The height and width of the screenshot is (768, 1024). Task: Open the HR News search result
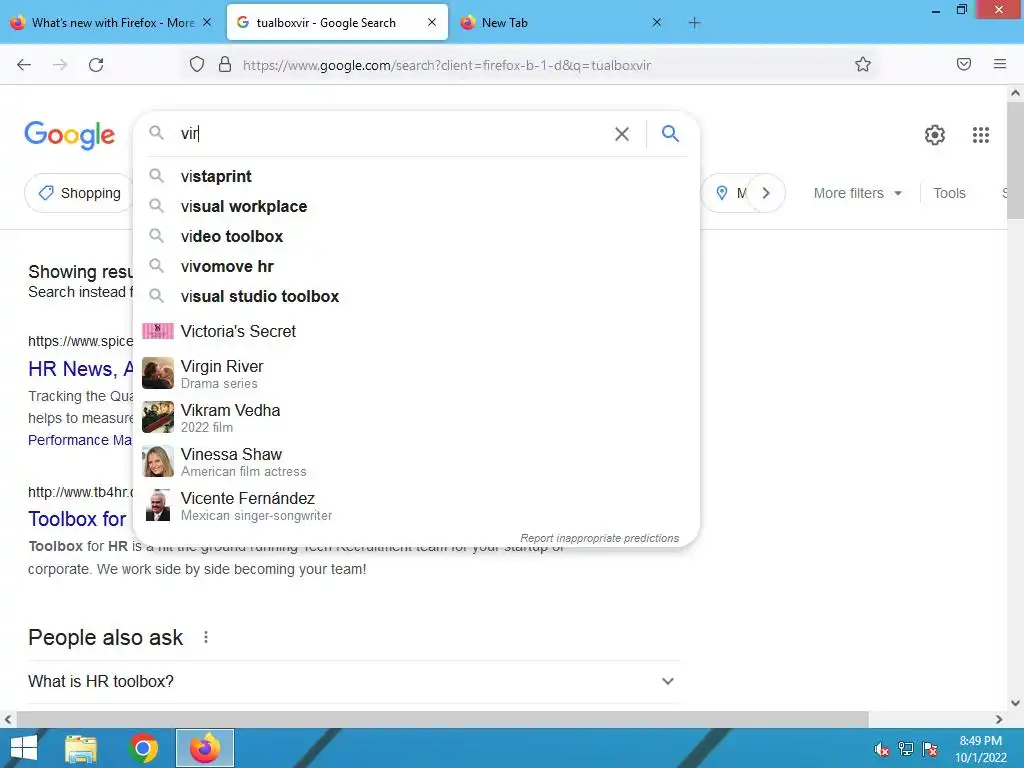pos(80,369)
